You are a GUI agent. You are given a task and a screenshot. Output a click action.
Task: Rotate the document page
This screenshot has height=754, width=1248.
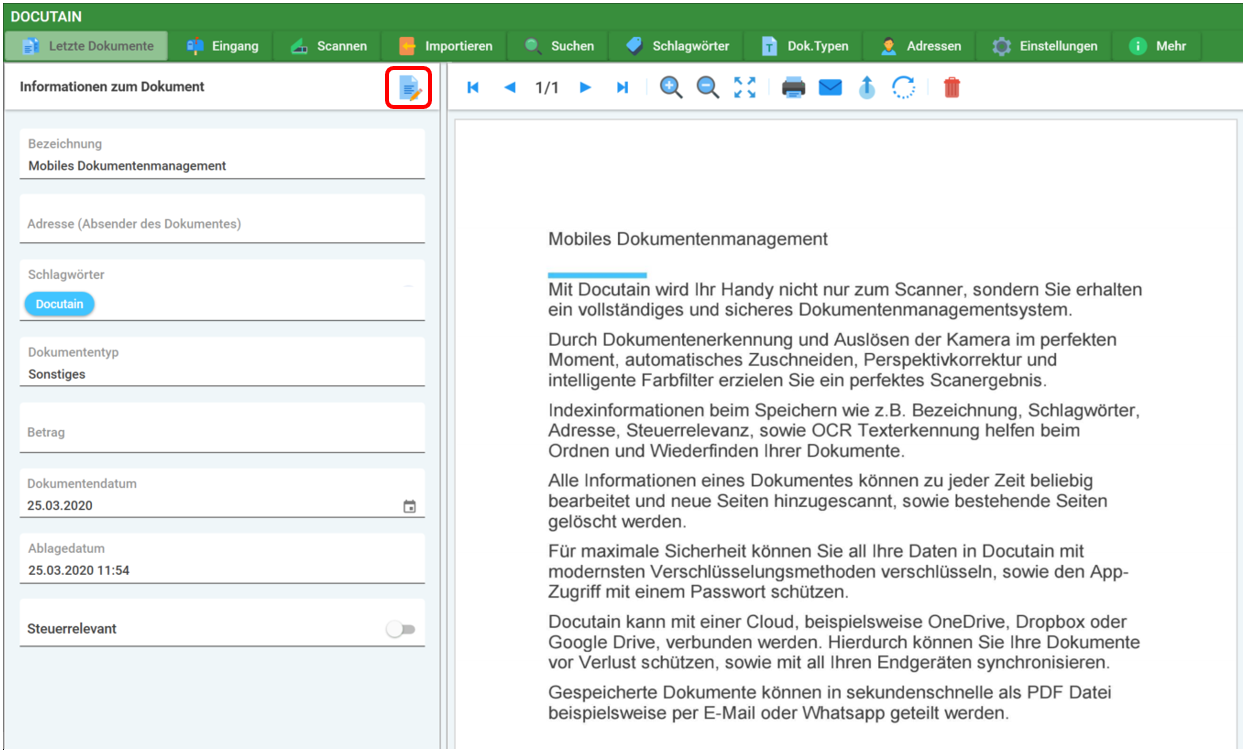coord(904,88)
